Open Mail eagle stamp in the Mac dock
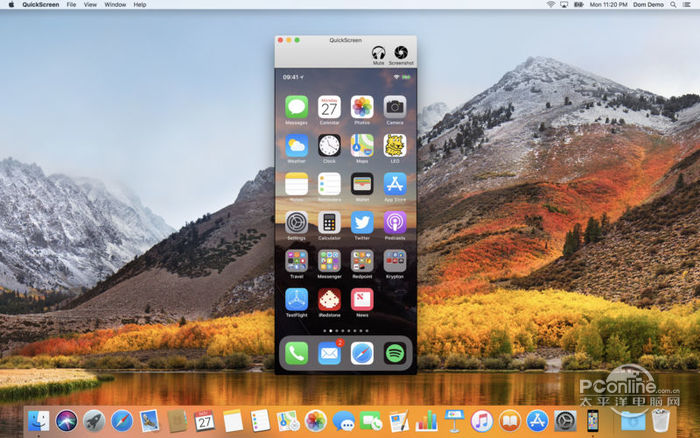Viewport: 700px width, 438px height. (149, 421)
